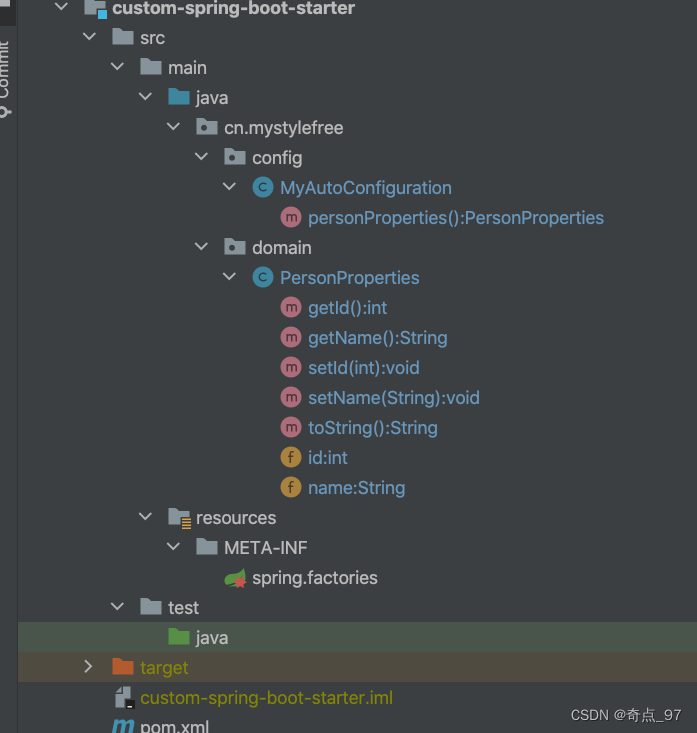The height and width of the screenshot is (733, 697).
Task: Click the PersonProperties class icon
Action: point(263,278)
